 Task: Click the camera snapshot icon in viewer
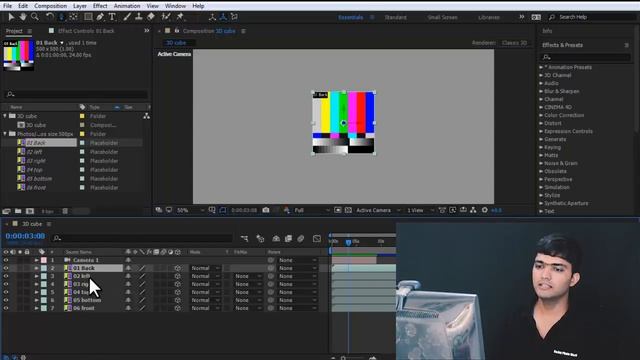(x=266, y=210)
